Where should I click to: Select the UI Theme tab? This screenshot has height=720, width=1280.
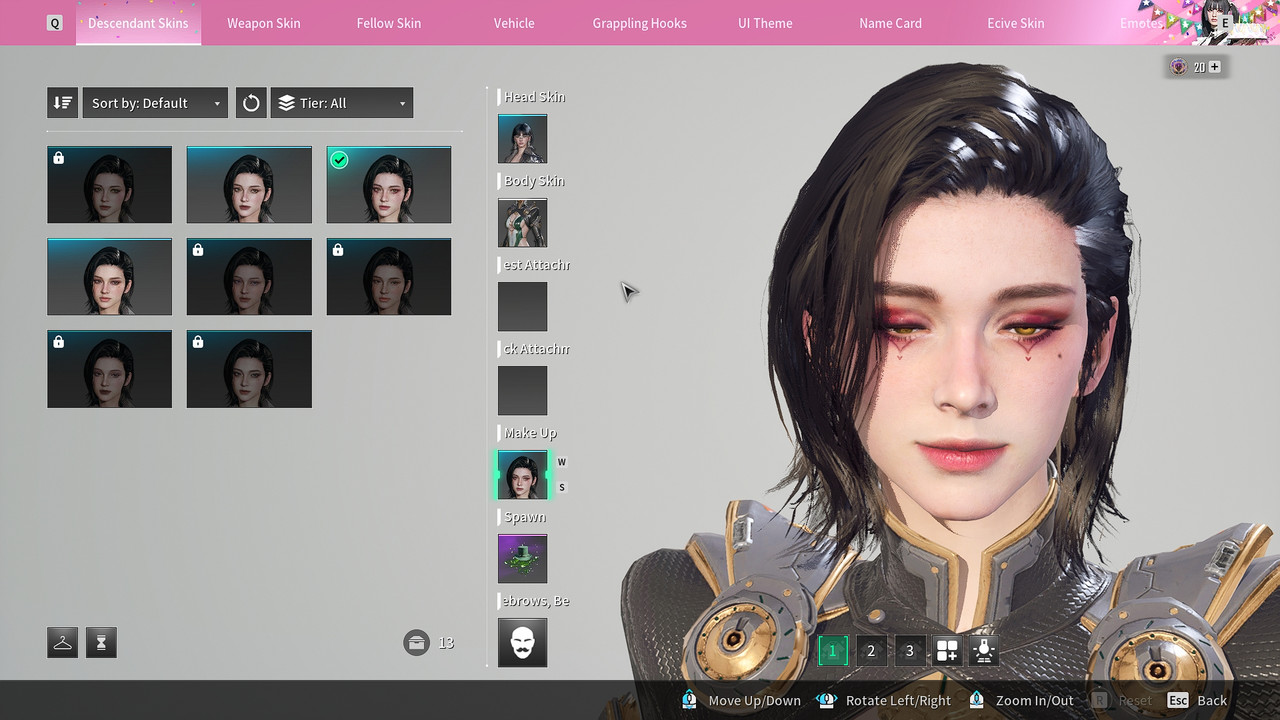point(765,23)
